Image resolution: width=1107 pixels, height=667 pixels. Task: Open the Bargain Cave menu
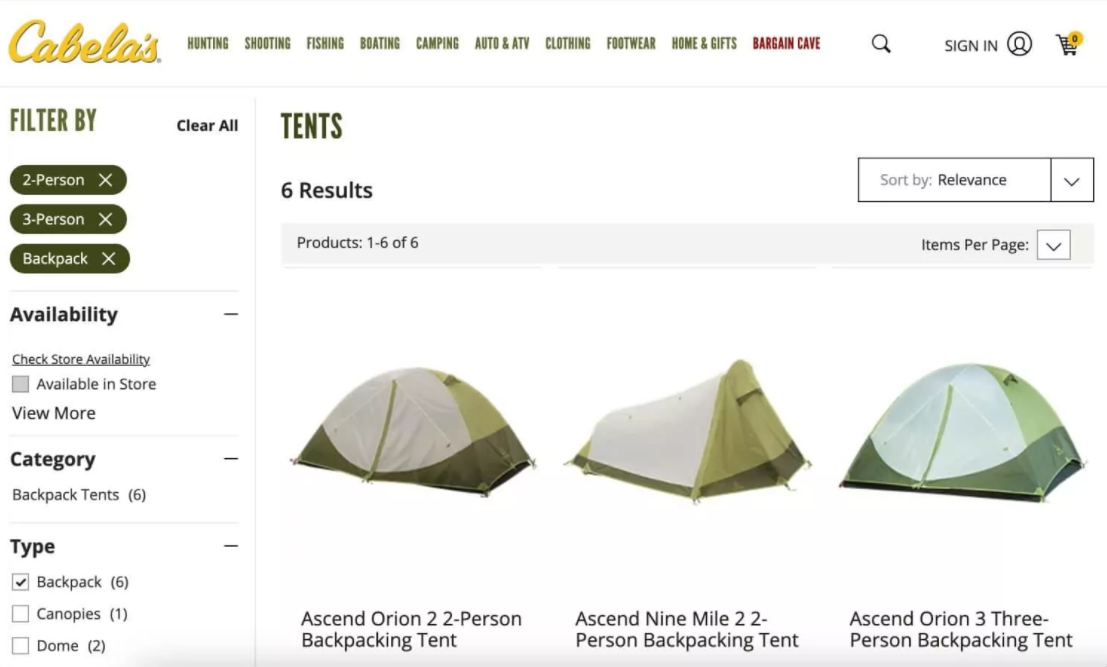(786, 43)
